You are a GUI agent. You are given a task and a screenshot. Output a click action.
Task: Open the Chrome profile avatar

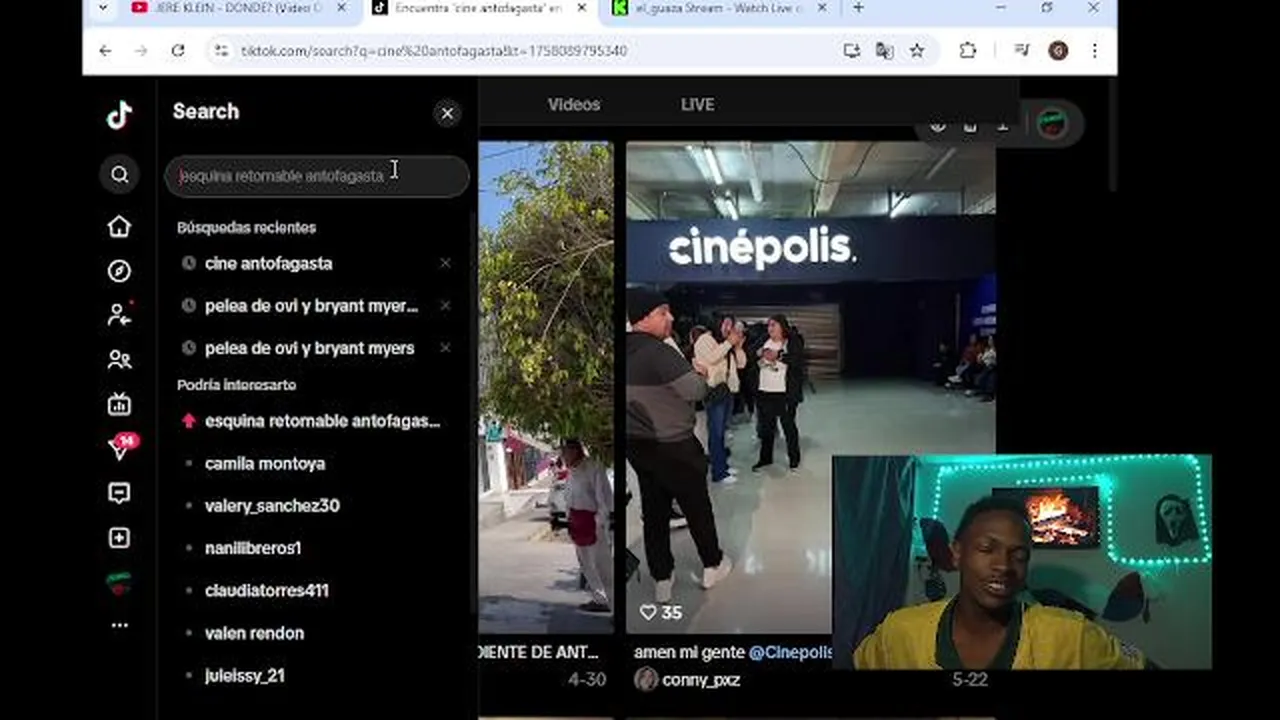[x=1057, y=50]
